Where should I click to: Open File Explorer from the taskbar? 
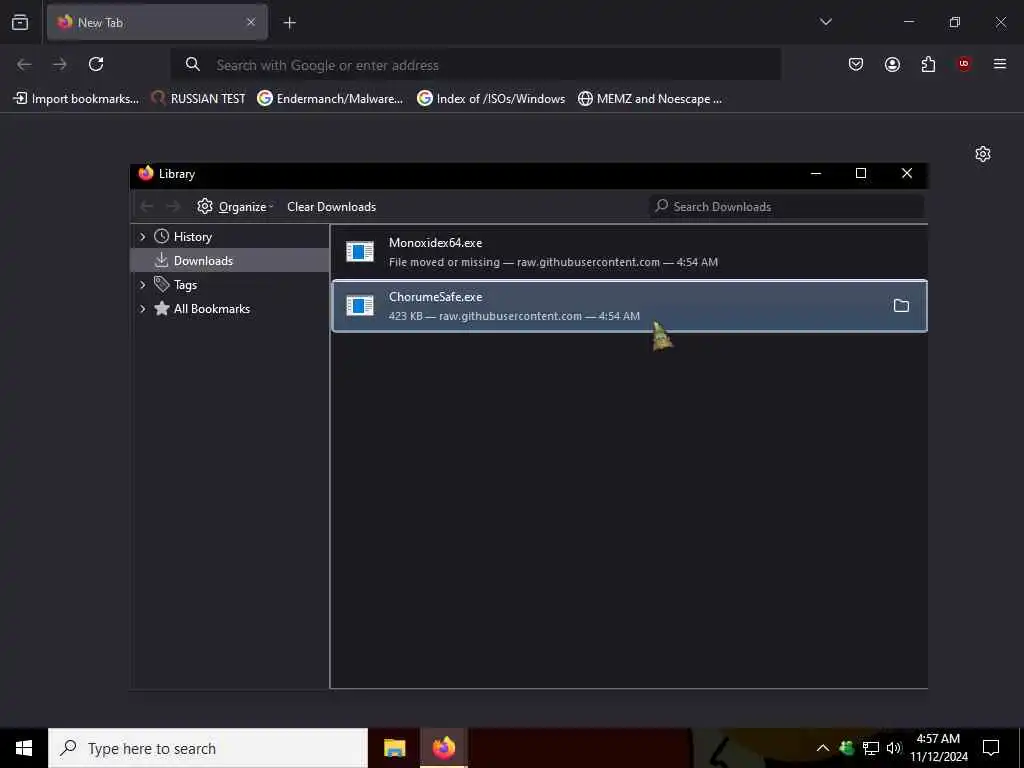[x=394, y=748]
